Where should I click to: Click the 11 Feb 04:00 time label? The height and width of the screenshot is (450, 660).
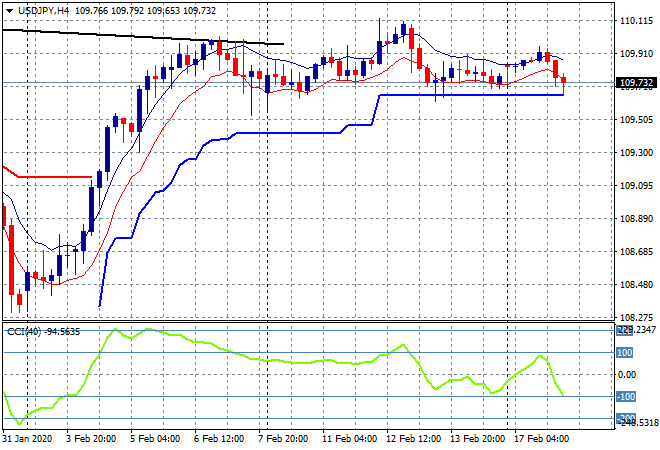[x=349, y=439]
